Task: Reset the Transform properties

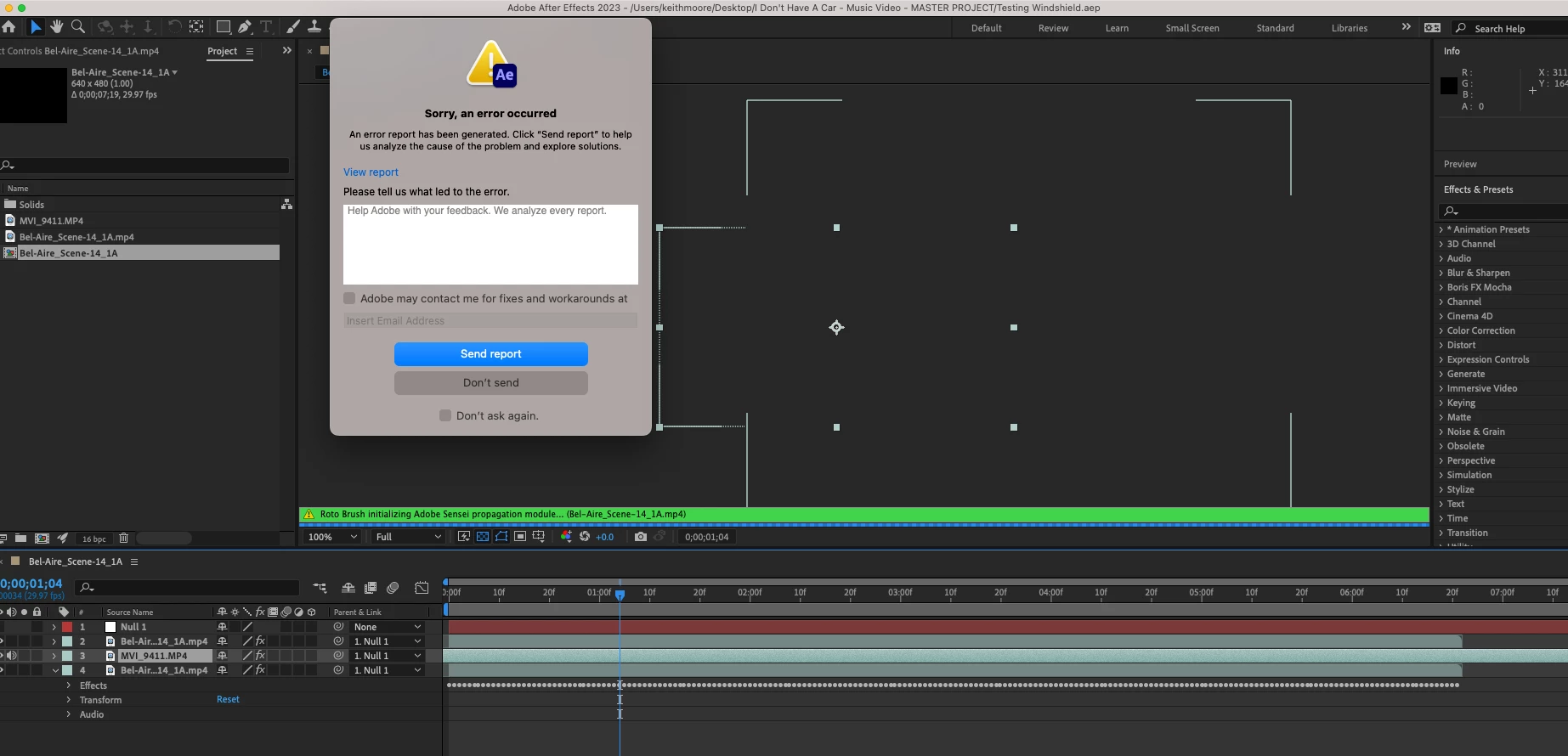Action: 228,699
